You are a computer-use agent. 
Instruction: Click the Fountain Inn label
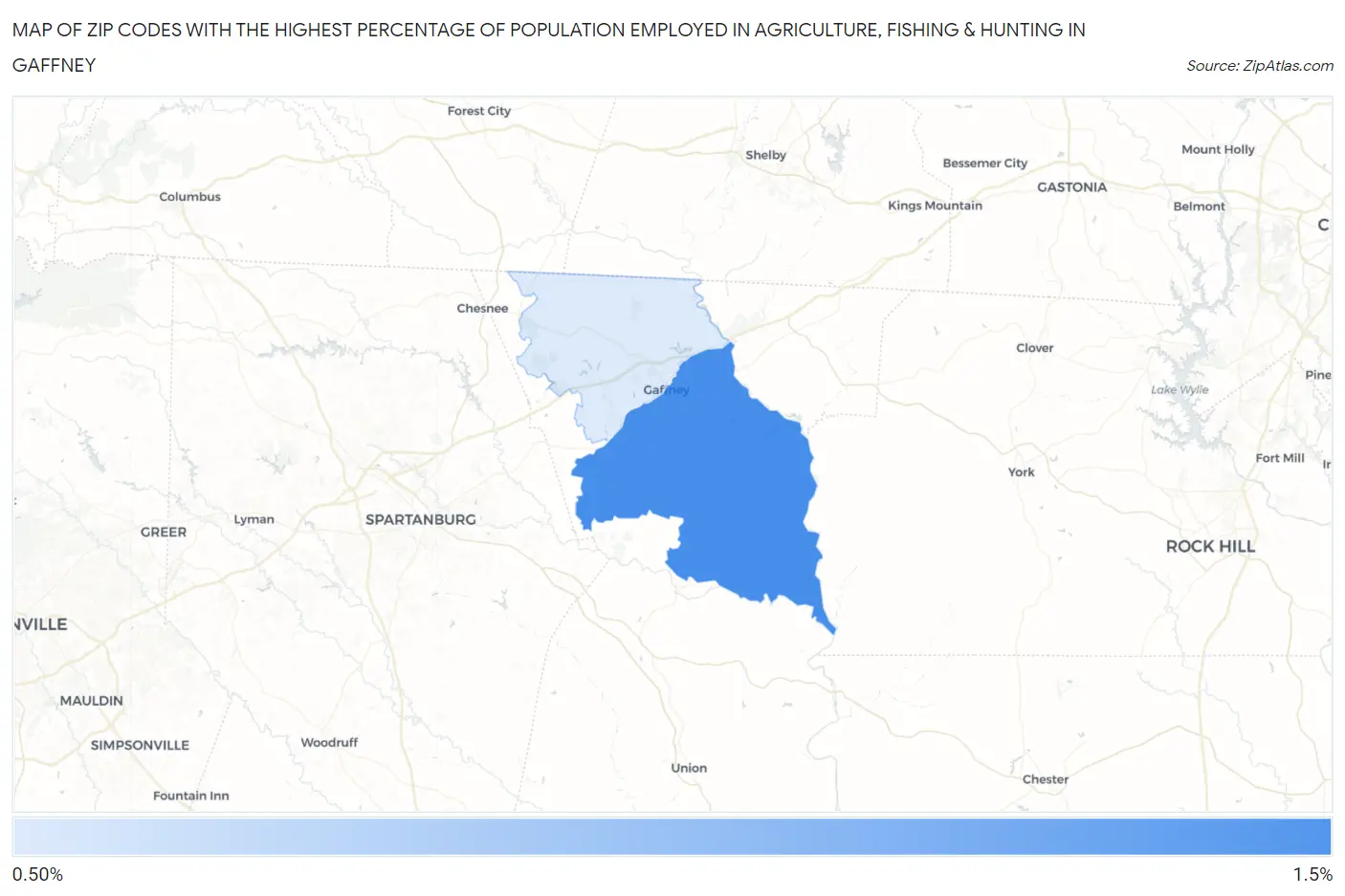coord(190,796)
